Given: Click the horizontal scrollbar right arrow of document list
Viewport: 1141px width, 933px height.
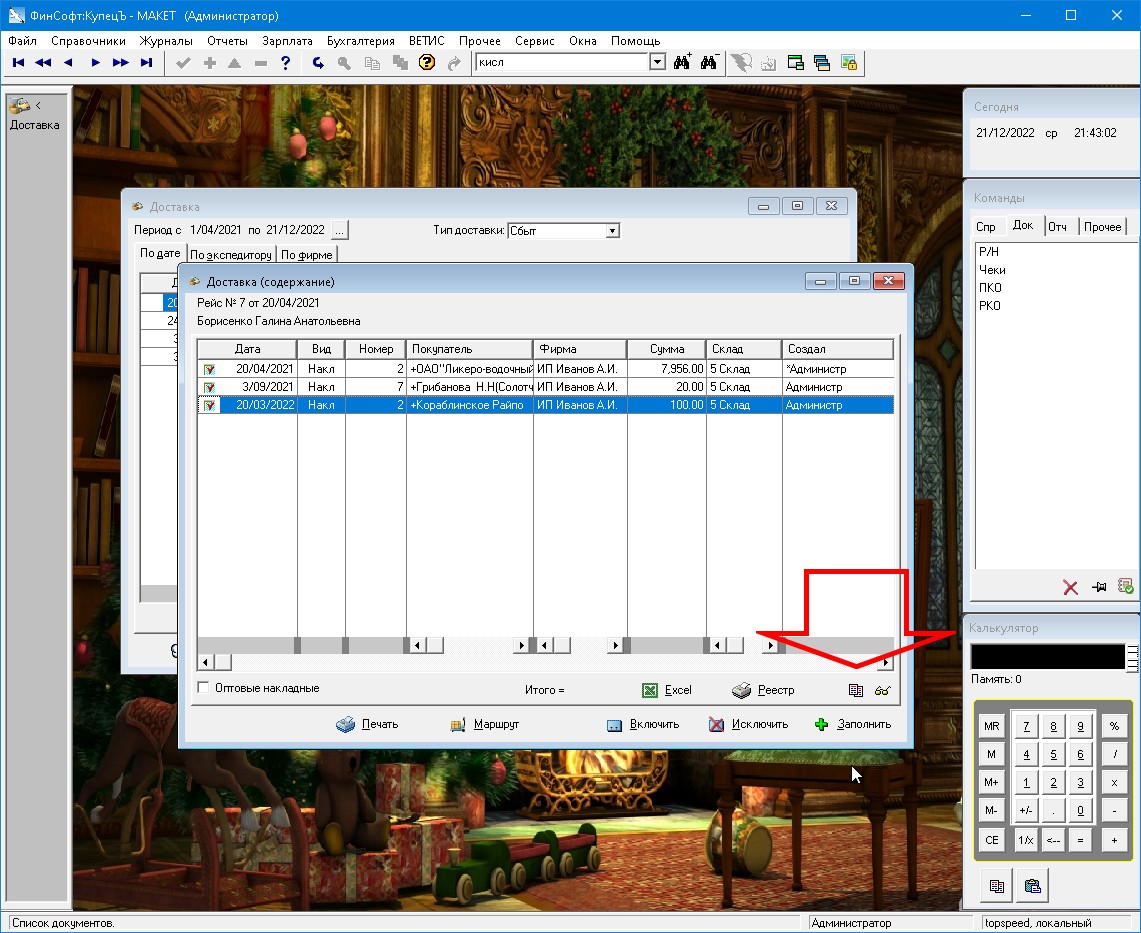Looking at the screenshot, I should (x=885, y=662).
